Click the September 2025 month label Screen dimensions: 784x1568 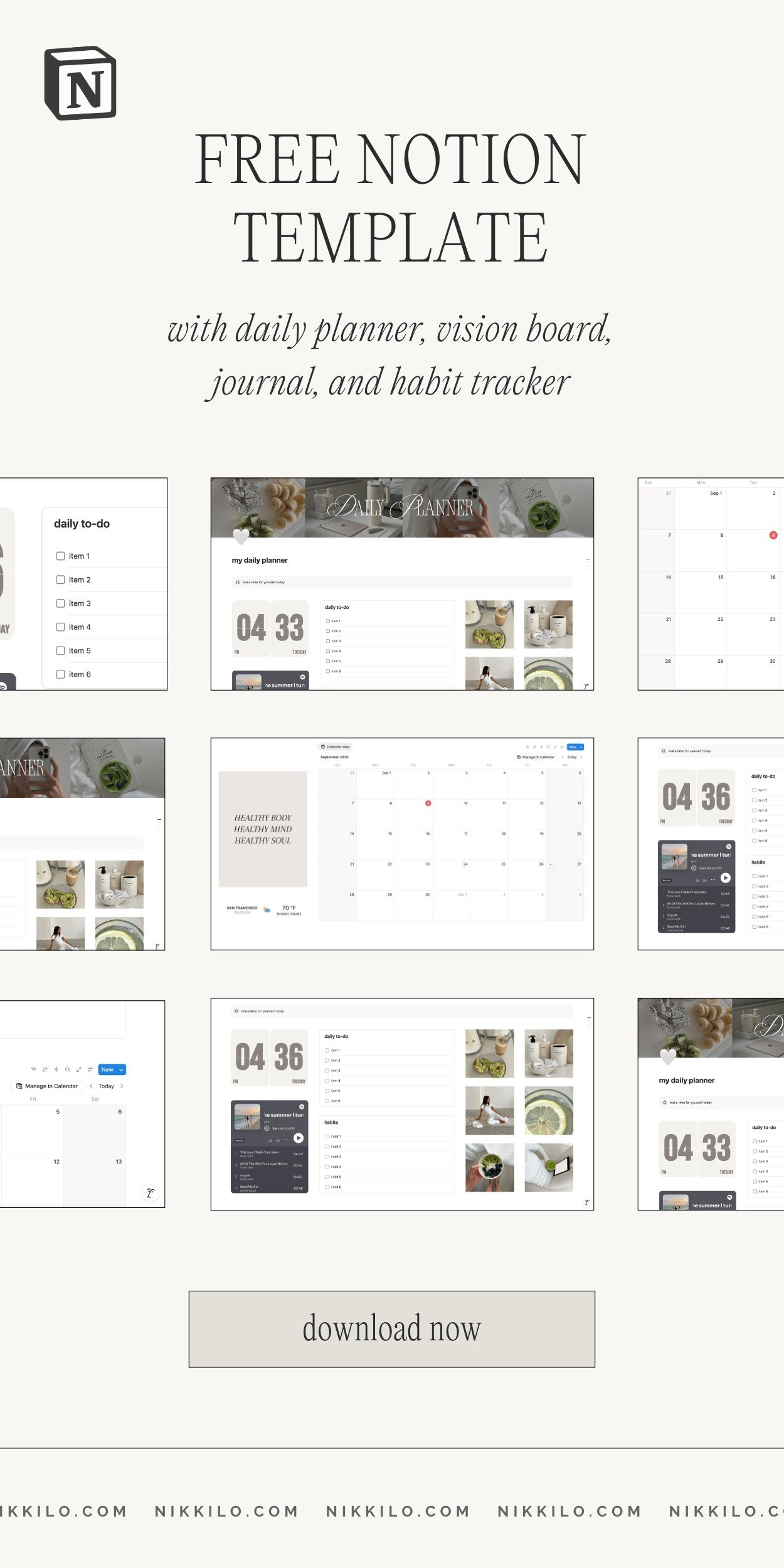[334, 757]
